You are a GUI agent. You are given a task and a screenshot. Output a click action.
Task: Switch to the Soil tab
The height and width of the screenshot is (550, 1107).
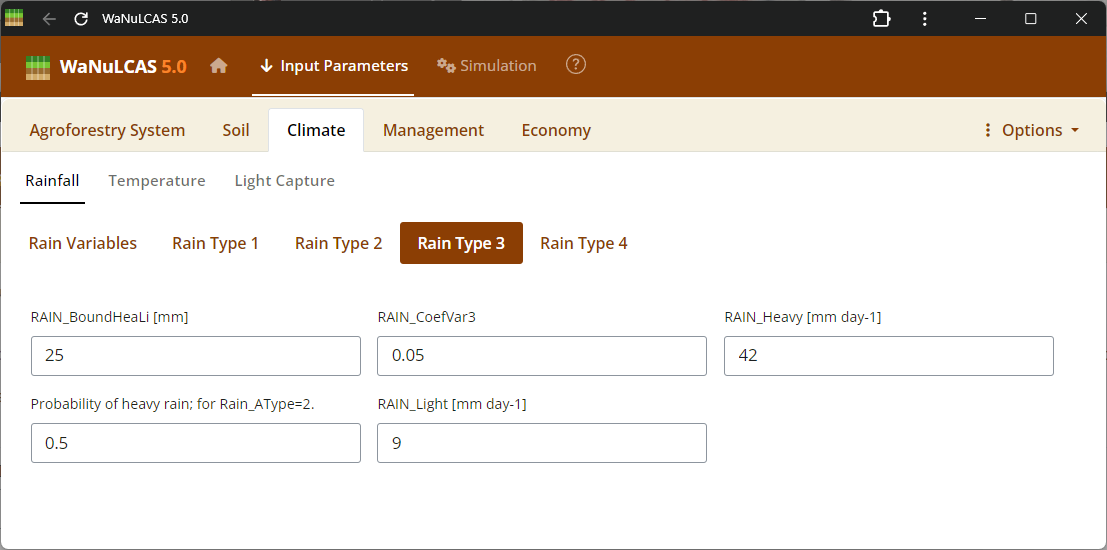coord(236,130)
